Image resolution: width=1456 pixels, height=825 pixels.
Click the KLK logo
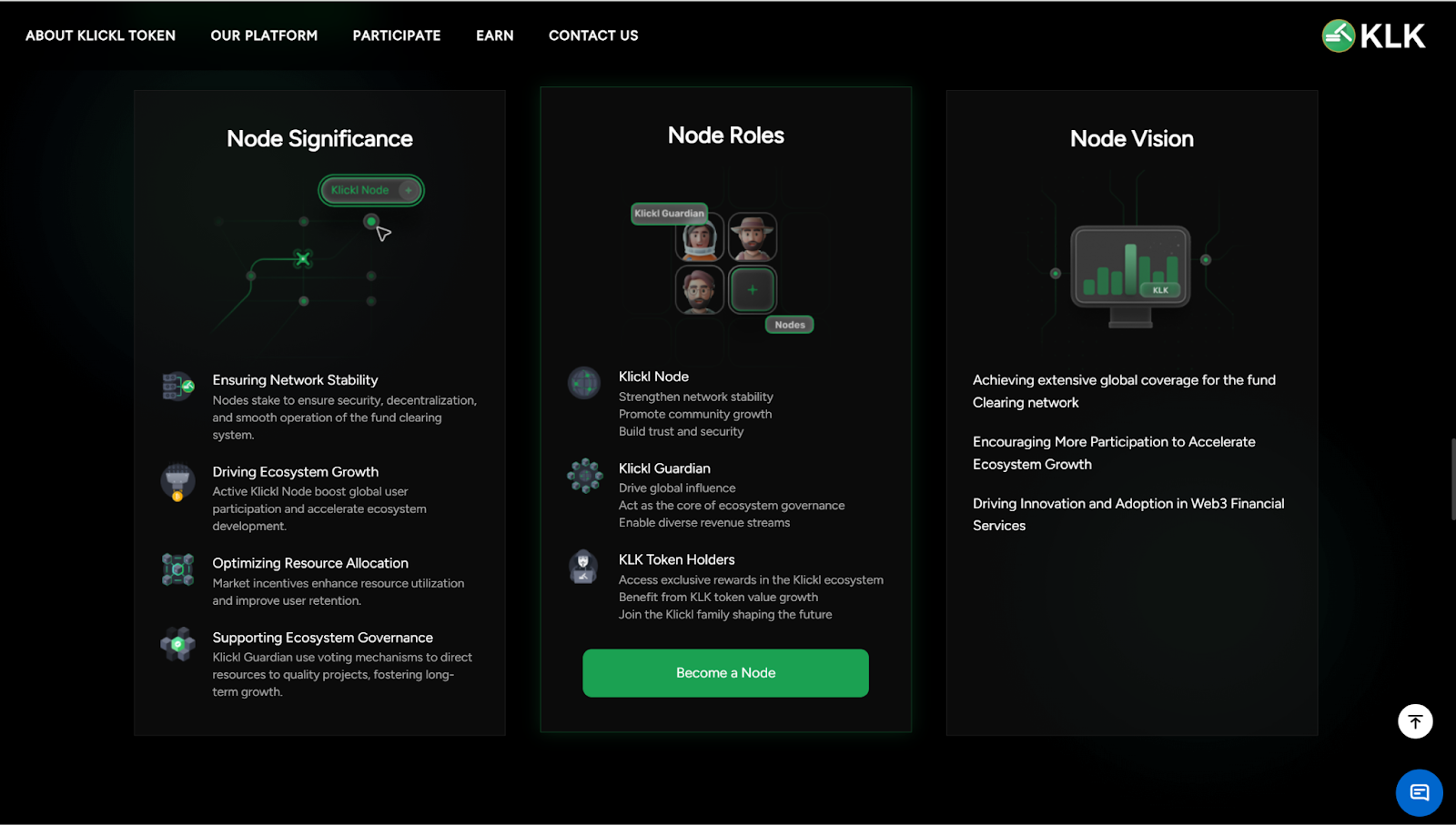pos(1373,36)
